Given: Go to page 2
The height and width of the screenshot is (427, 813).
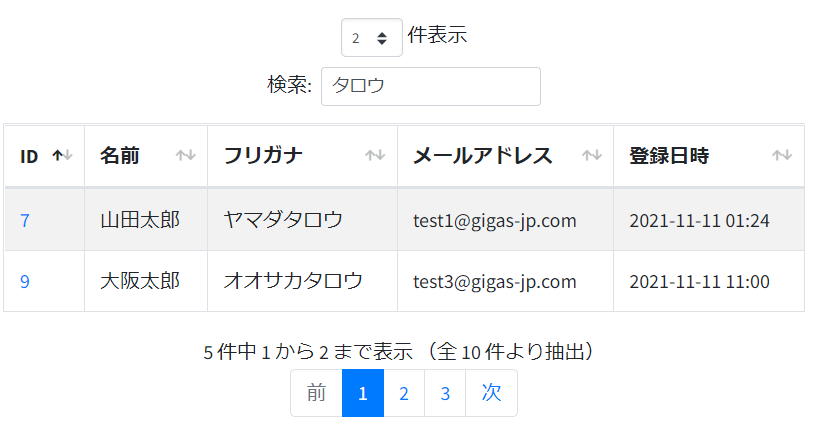Looking at the screenshot, I should [x=404, y=393].
